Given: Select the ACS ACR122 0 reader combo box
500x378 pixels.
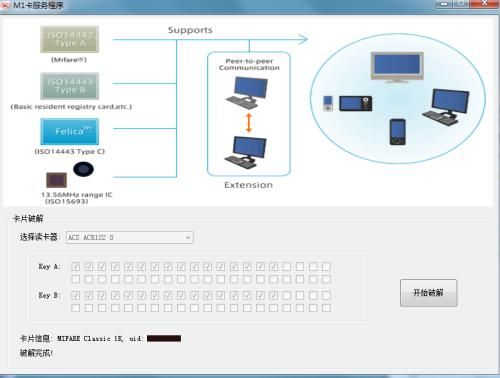Looking at the screenshot, I should click(130, 237).
